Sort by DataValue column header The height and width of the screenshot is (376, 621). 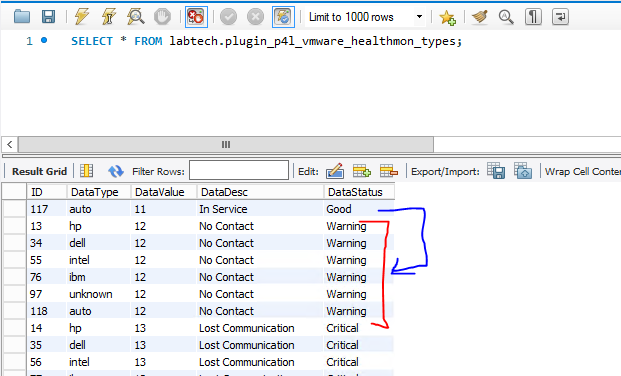click(x=164, y=192)
